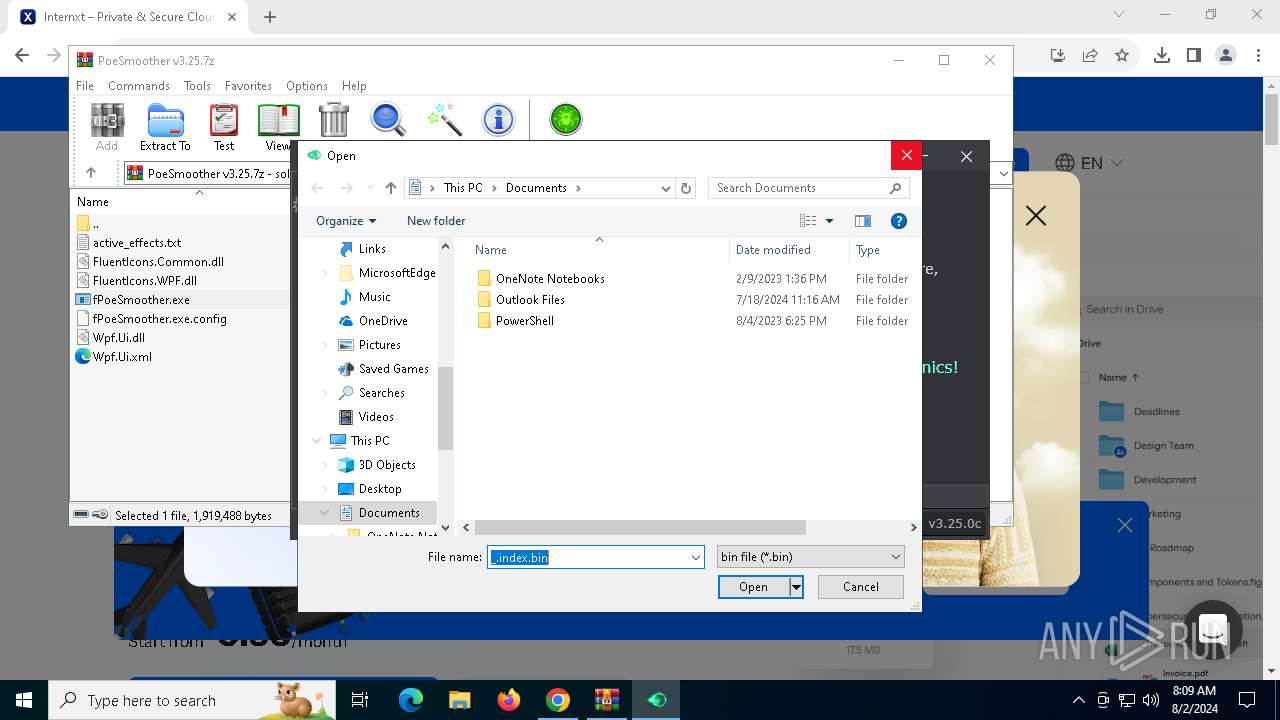1280x720 pixels.
Task: Open the File name history dropdown
Action: [696, 558]
